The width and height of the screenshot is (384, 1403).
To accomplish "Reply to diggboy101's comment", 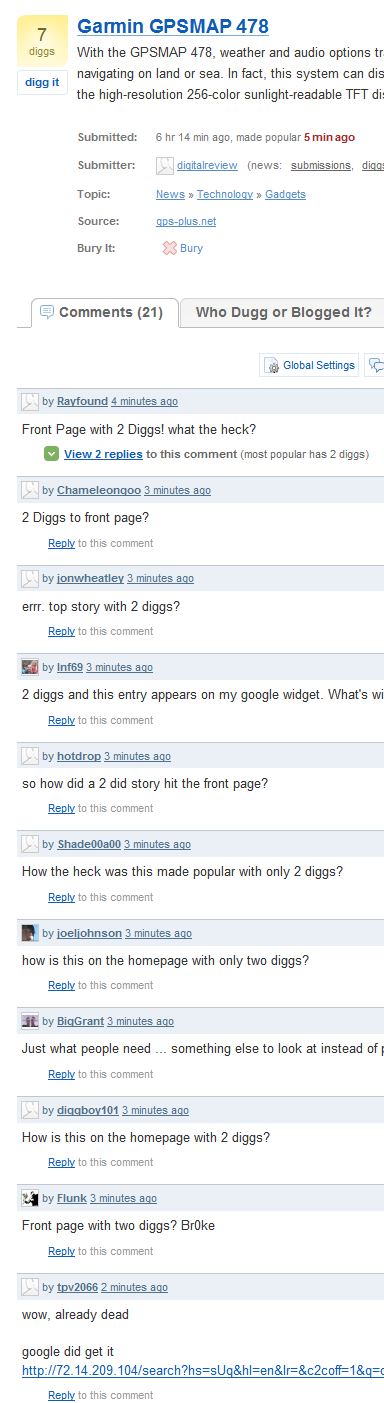I will [61, 1162].
